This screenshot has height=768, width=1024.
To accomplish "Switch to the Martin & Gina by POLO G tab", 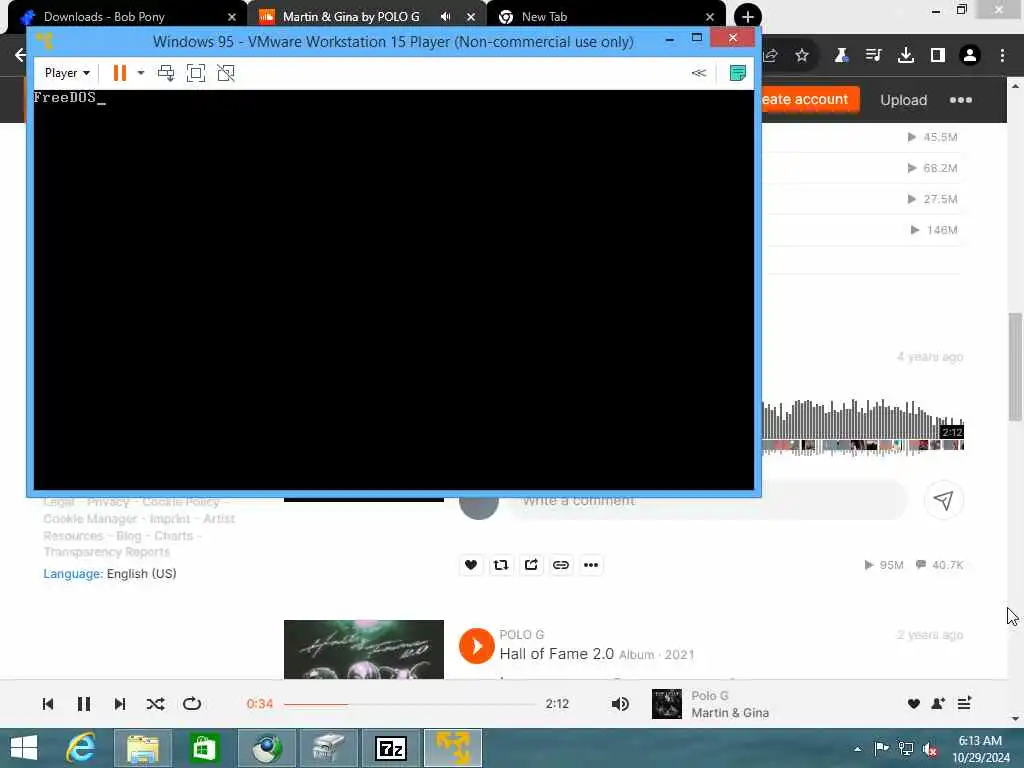I will point(351,17).
